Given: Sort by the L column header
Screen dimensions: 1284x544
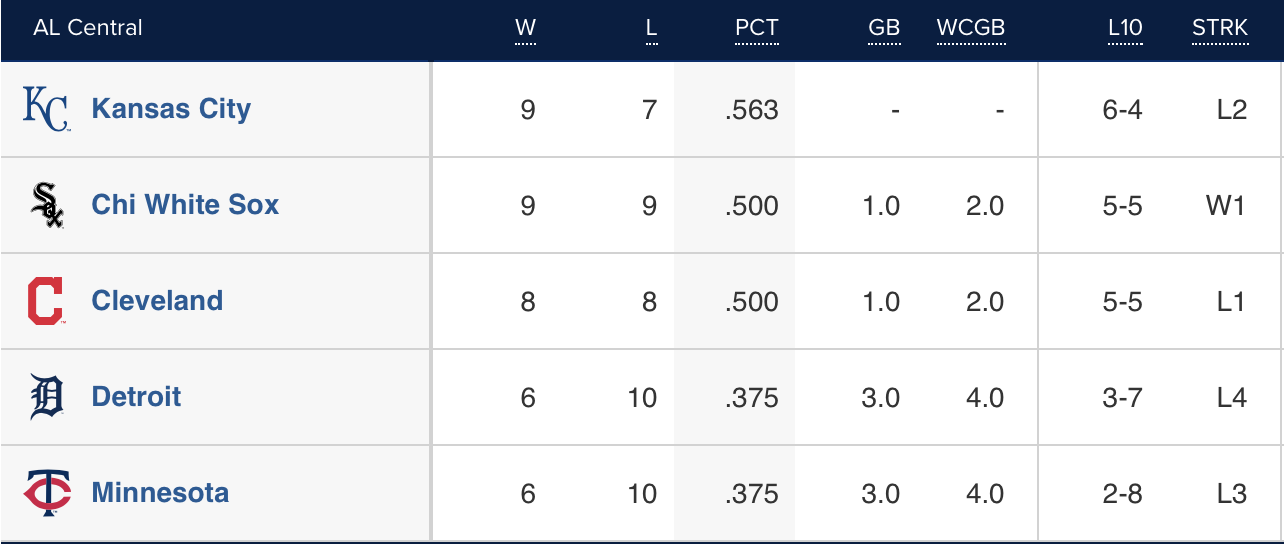Looking at the screenshot, I should (x=651, y=28).
